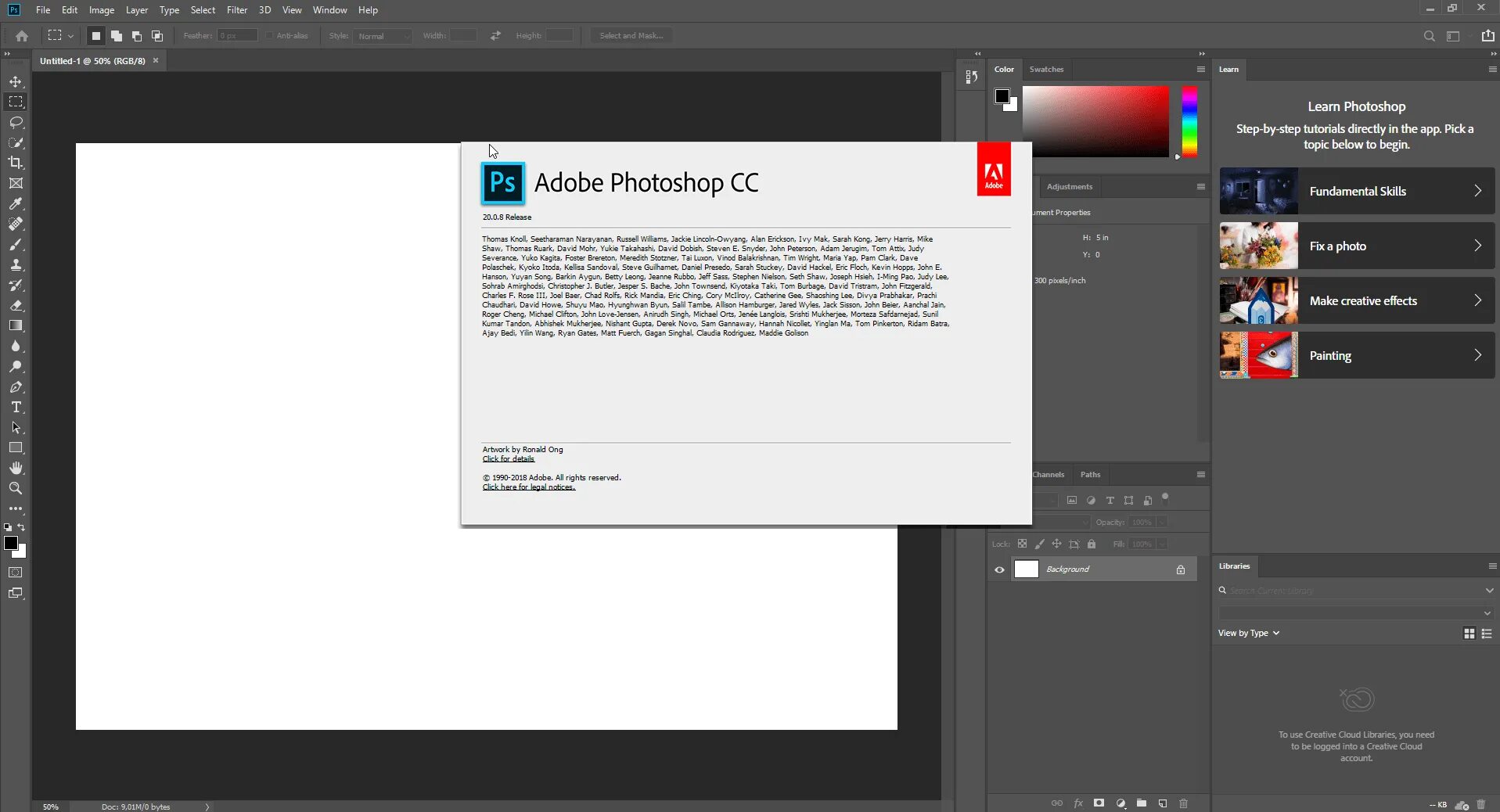Open the View by Type dropdown
Screen dimensions: 1500x812
click(x=1249, y=633)
